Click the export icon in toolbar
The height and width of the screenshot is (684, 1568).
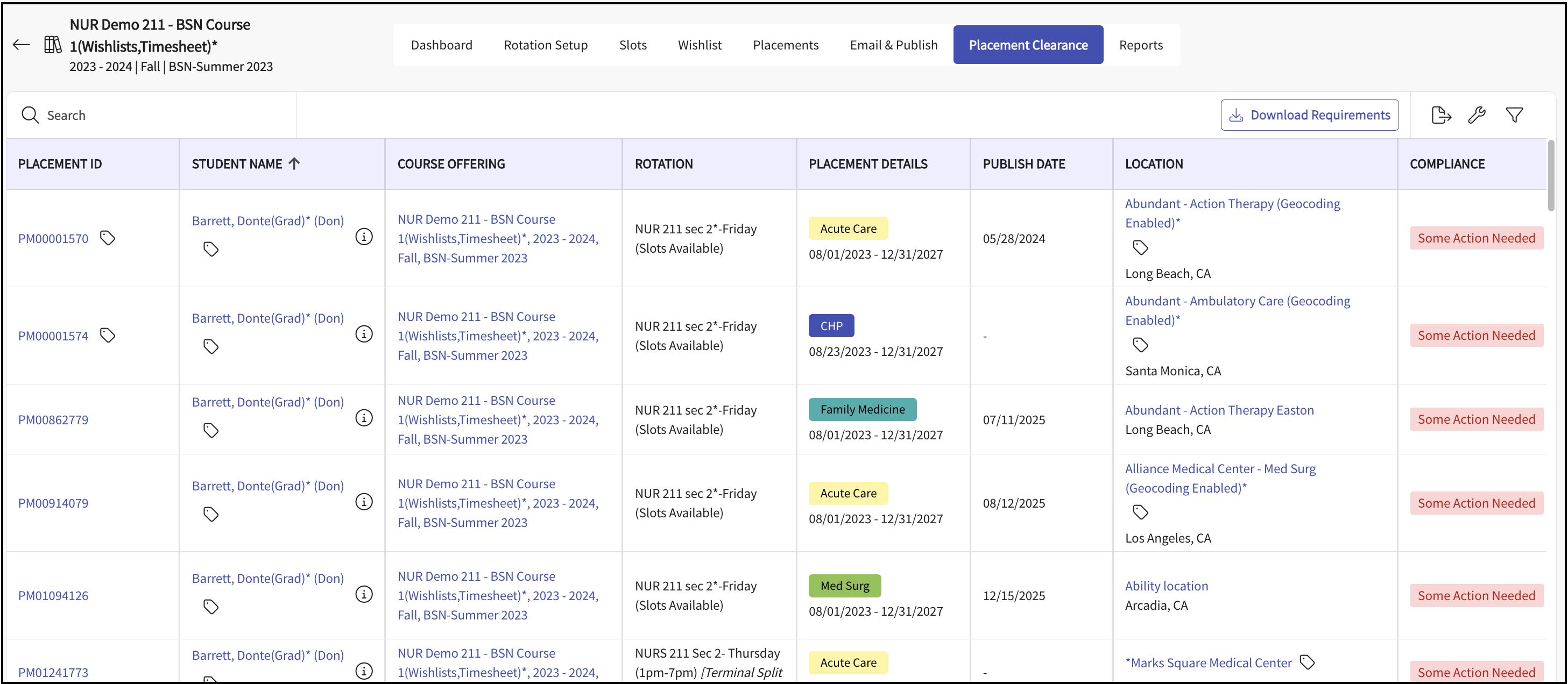pos(1441,115)
